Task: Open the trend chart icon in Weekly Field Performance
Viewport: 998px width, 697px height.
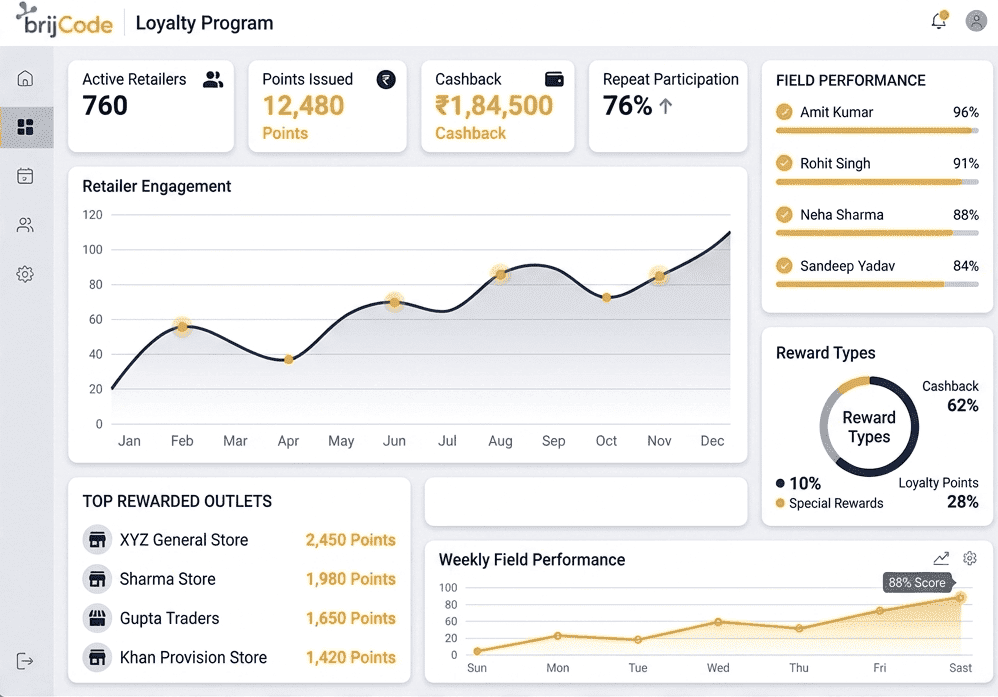Action: (x=941, y=558)
